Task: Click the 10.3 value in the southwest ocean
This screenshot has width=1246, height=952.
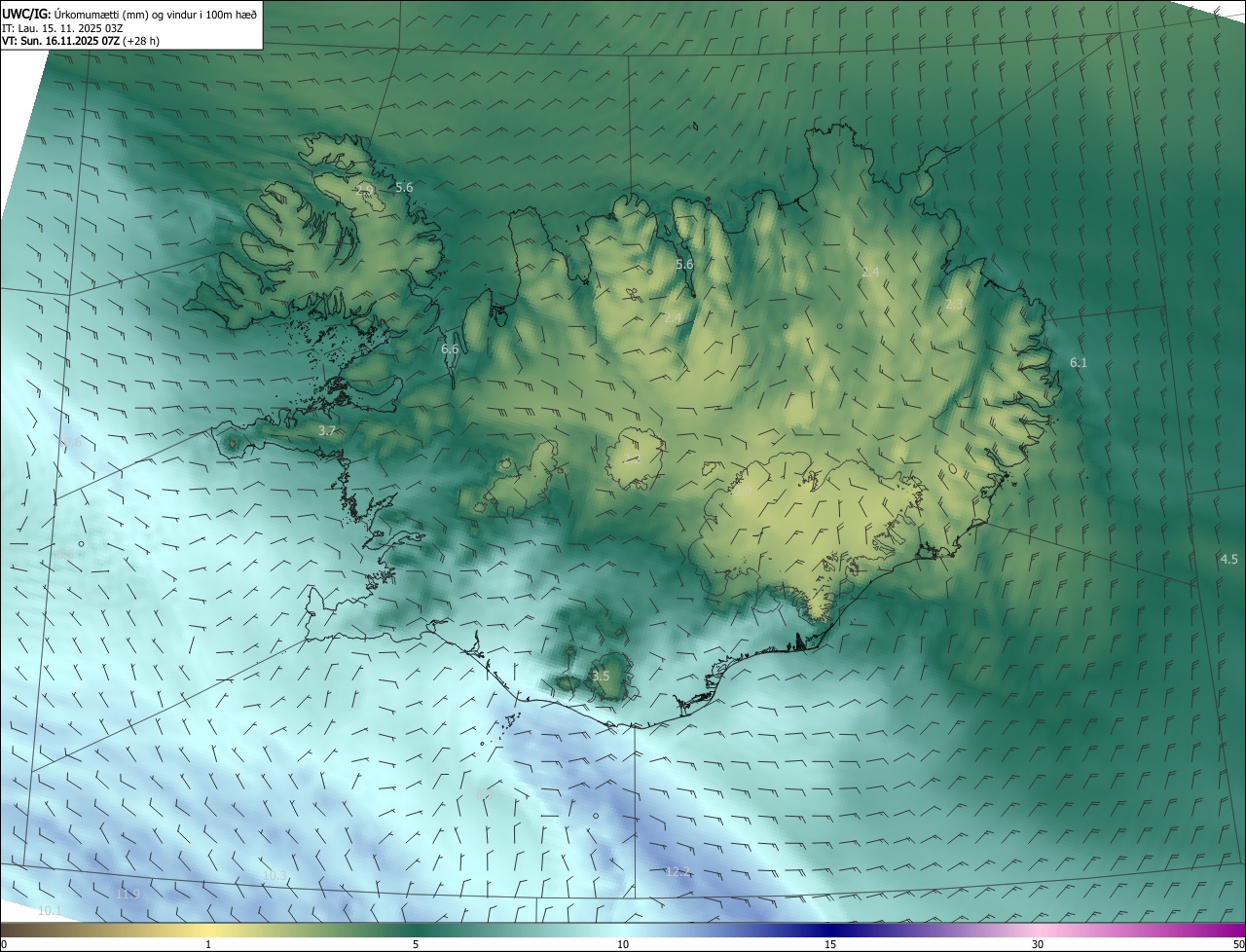Action: click(275, 875)
